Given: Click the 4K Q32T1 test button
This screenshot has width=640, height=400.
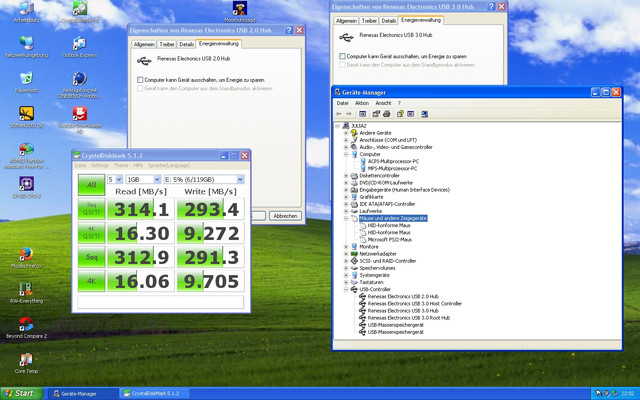Looking at the screenshot, I should pos(91,233).
